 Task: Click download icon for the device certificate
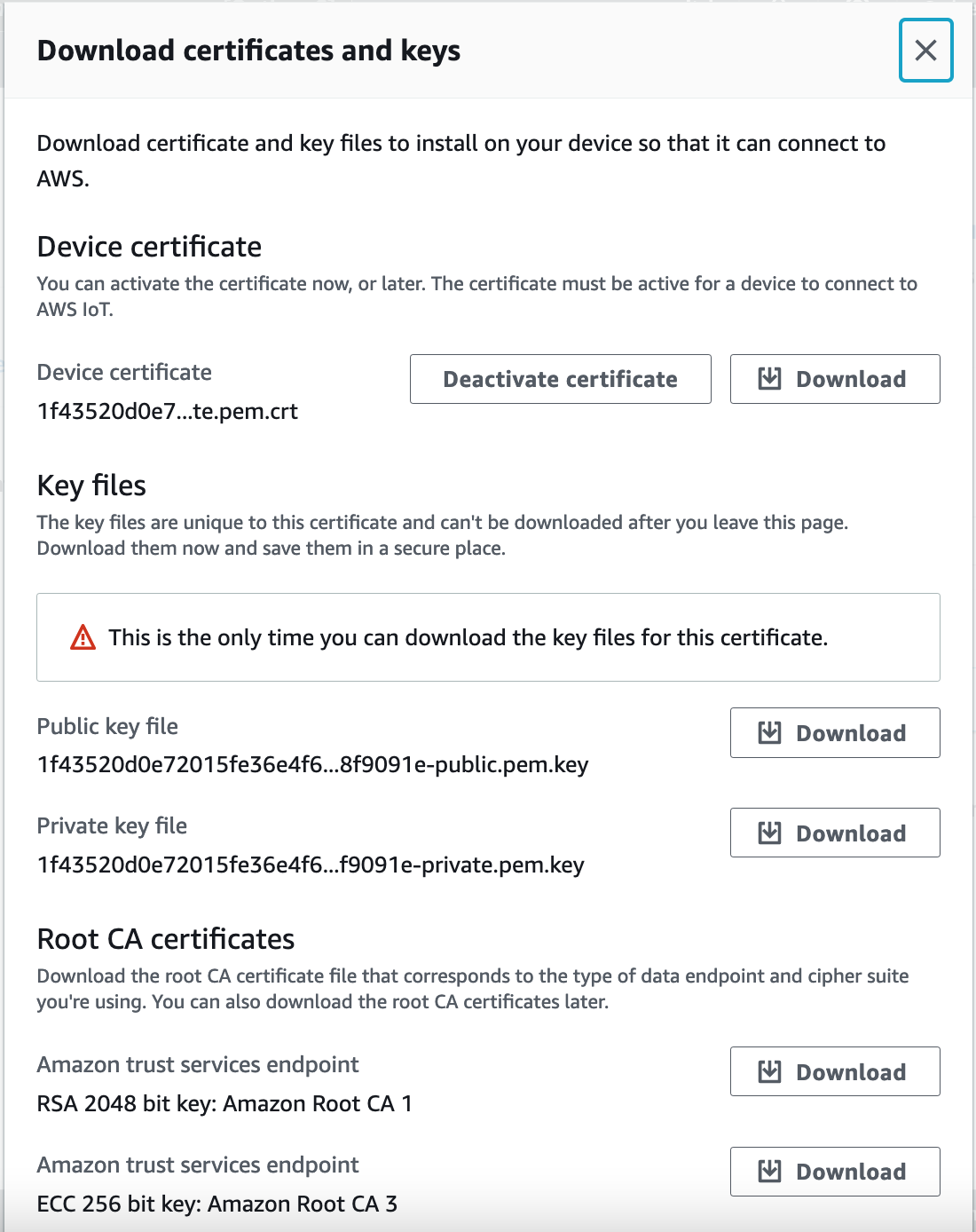769,379
